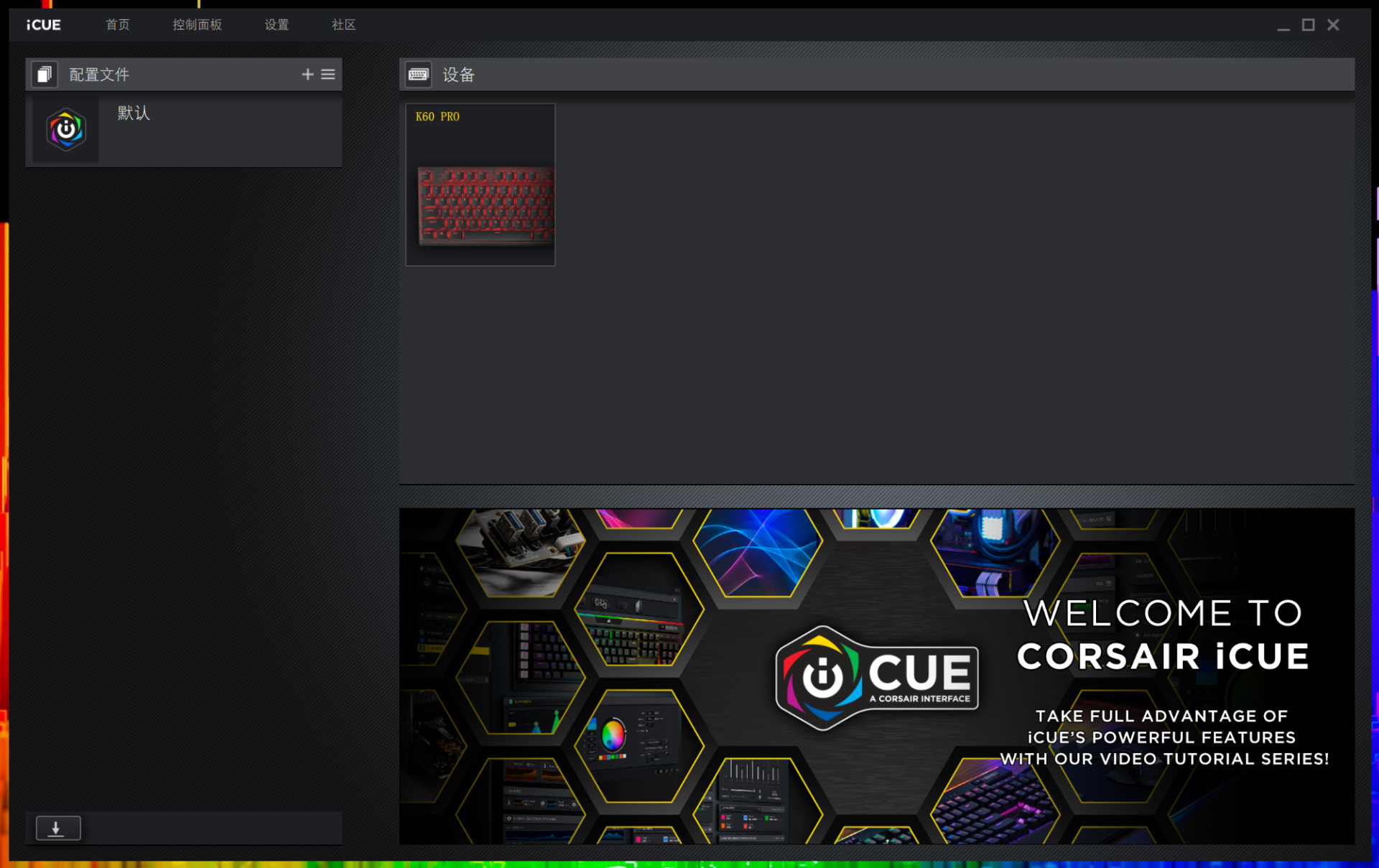Click the 设备 panel title
This screenshot has height=868, width=1379.
point(458,75)
